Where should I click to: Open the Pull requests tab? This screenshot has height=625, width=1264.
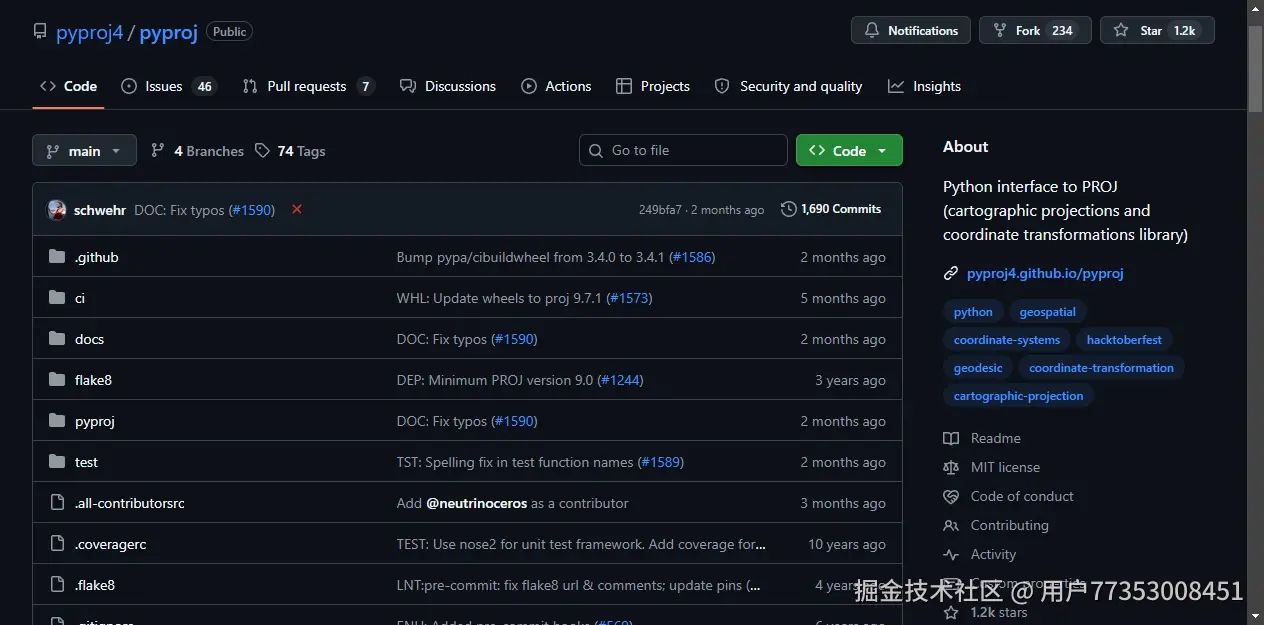[x=308, y=86]
